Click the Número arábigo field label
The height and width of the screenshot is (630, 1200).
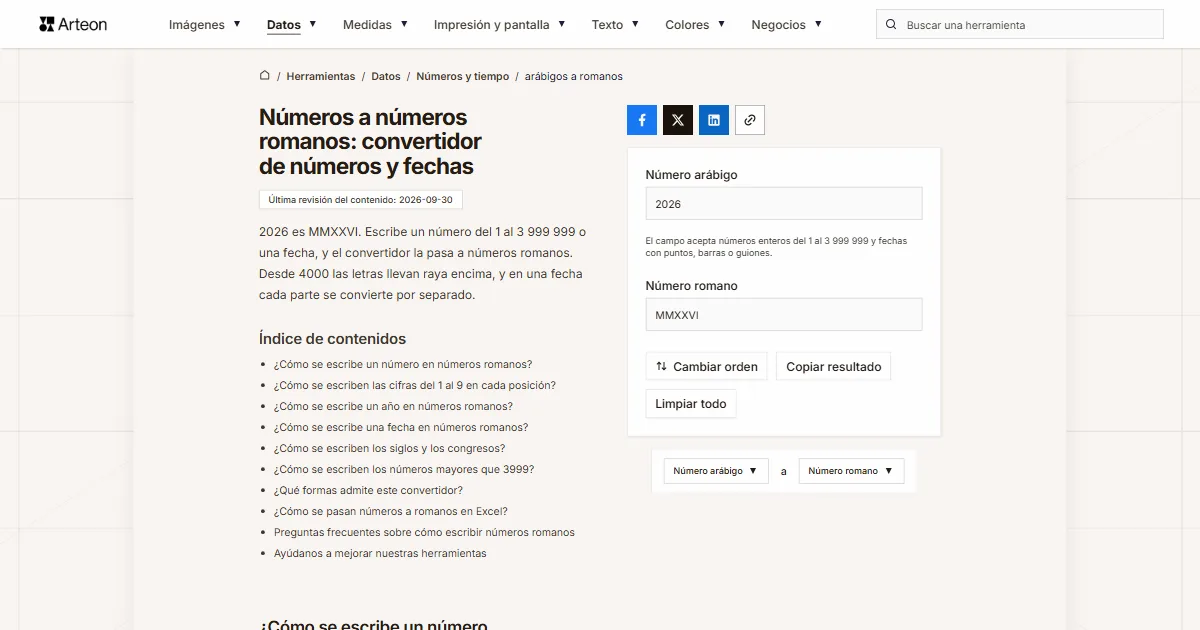(x=692, y=175)
